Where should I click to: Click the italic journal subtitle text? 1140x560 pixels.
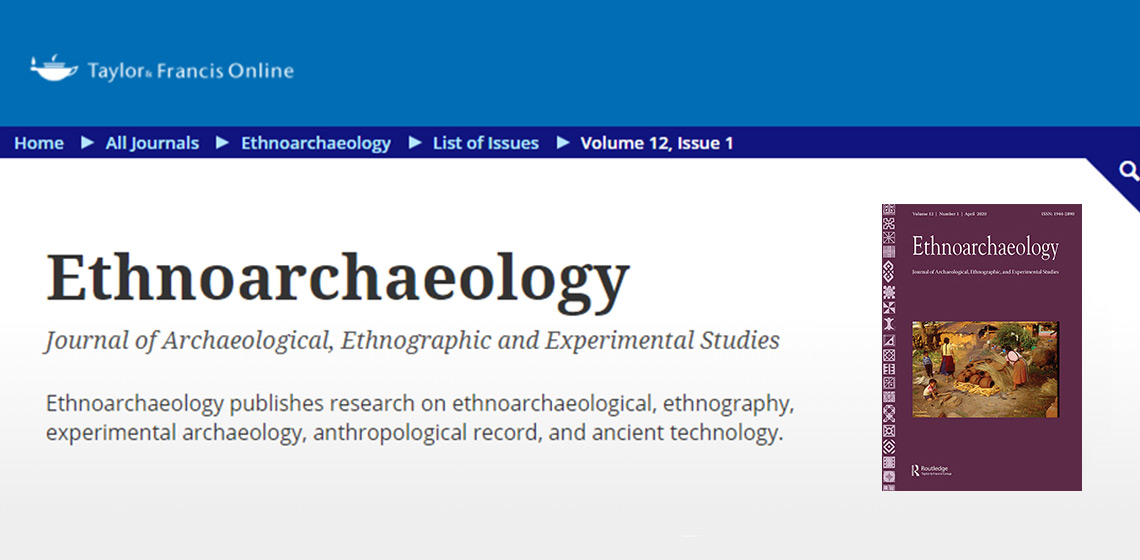click(x=412, y=340)
